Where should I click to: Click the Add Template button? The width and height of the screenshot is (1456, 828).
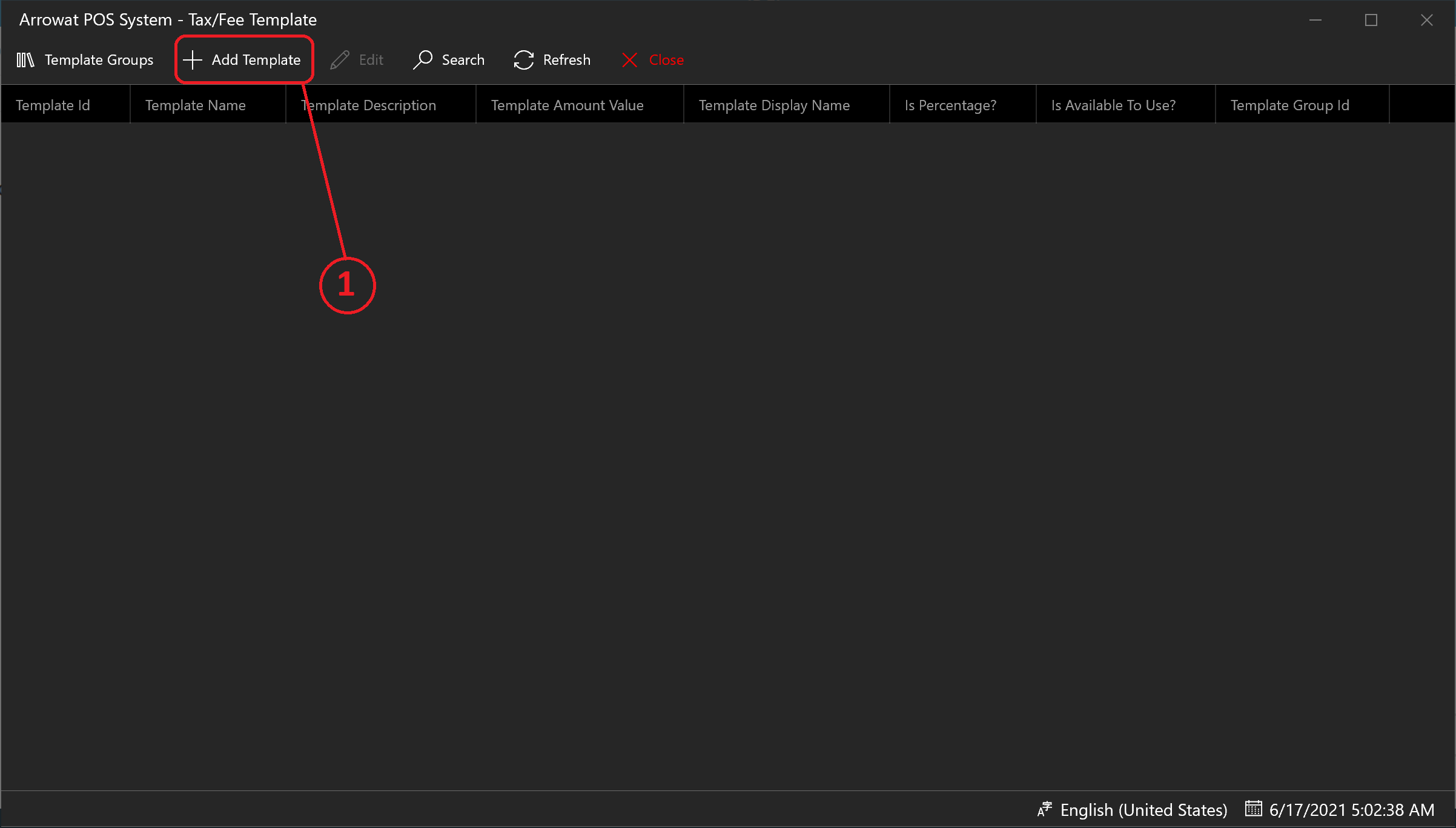244,59
